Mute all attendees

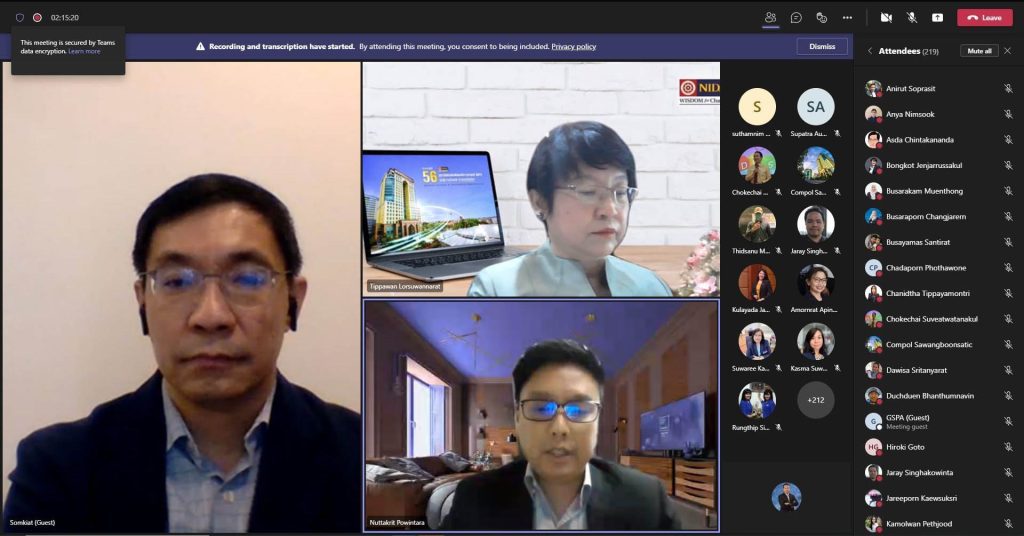979,51
